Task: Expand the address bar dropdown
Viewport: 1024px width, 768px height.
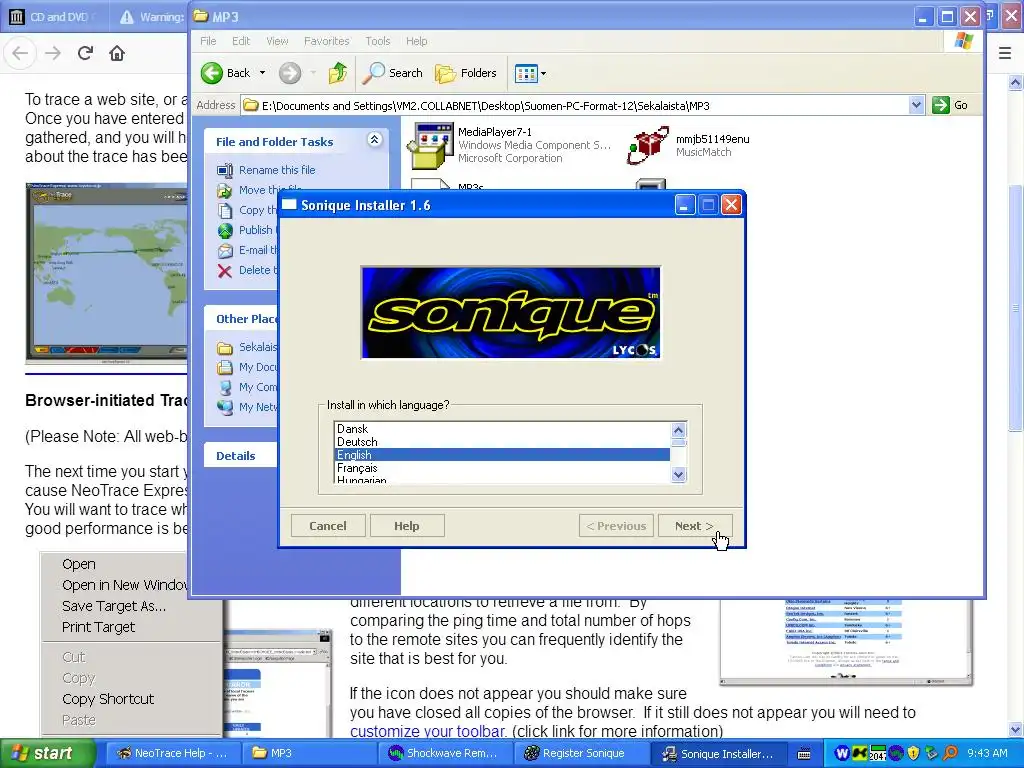Action: pos(916,105)
